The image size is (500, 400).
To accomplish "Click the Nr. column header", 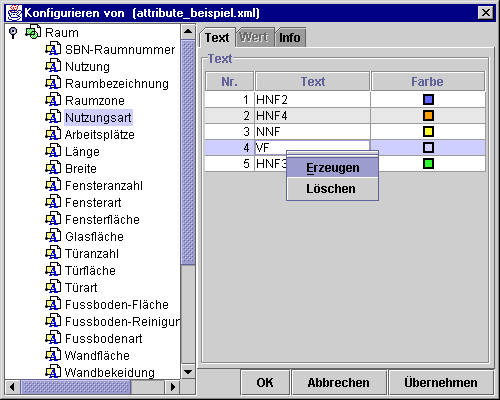I will coord(229,81).
